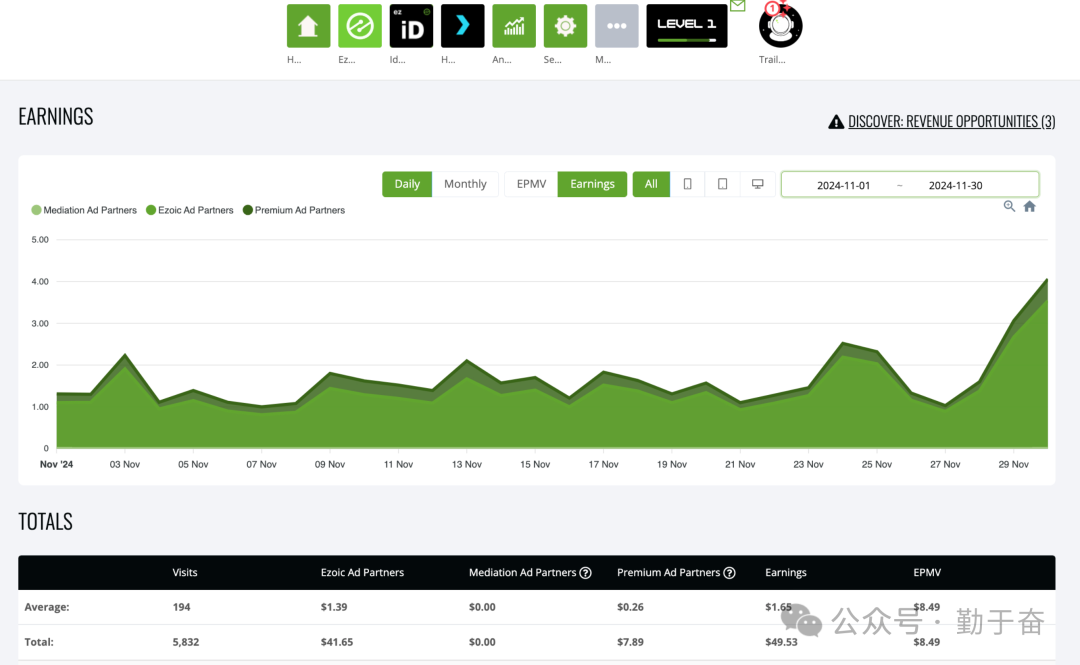
Task: Open the Settings gear icon
Action: click(565, 26)
